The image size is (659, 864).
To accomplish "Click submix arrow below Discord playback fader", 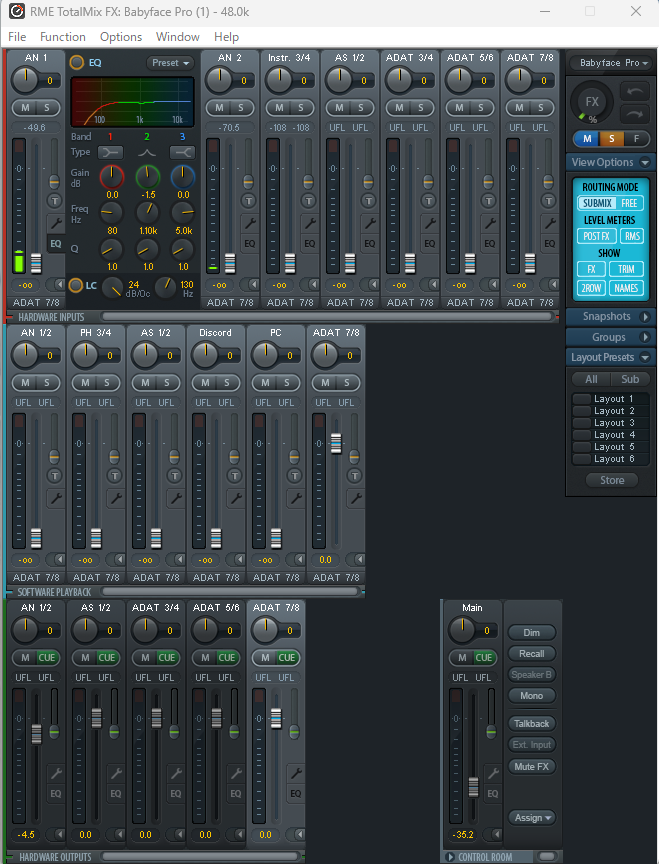I will 239,559.
